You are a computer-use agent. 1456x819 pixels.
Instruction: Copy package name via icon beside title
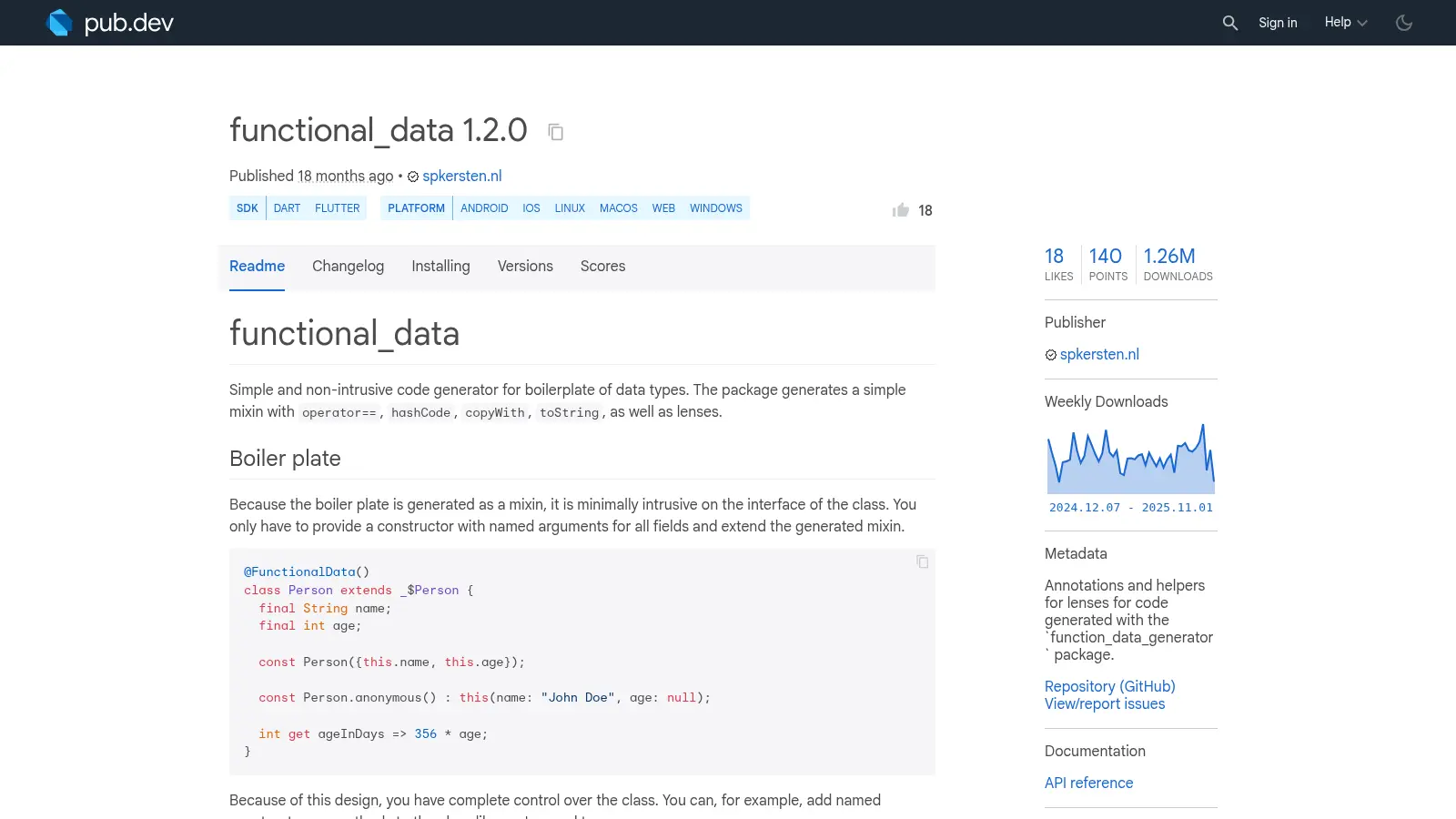pos(556,132)
